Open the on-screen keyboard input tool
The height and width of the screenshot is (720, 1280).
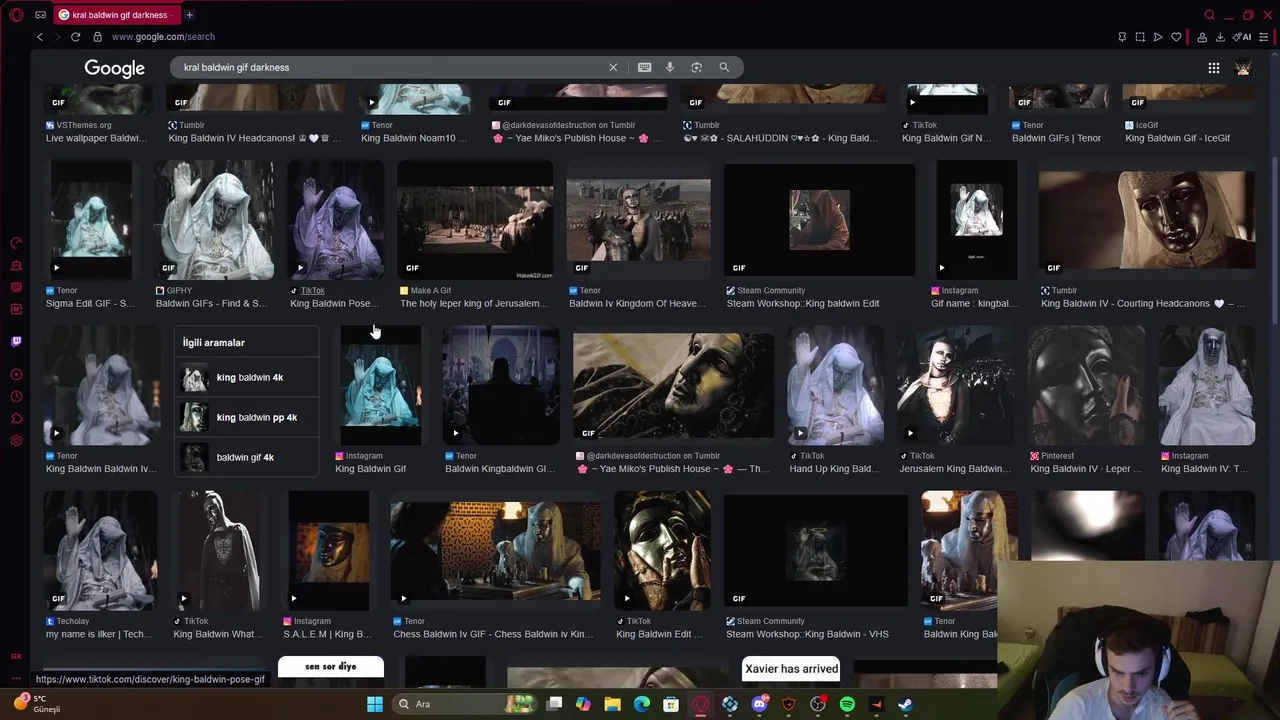click(x=644, y=67)
